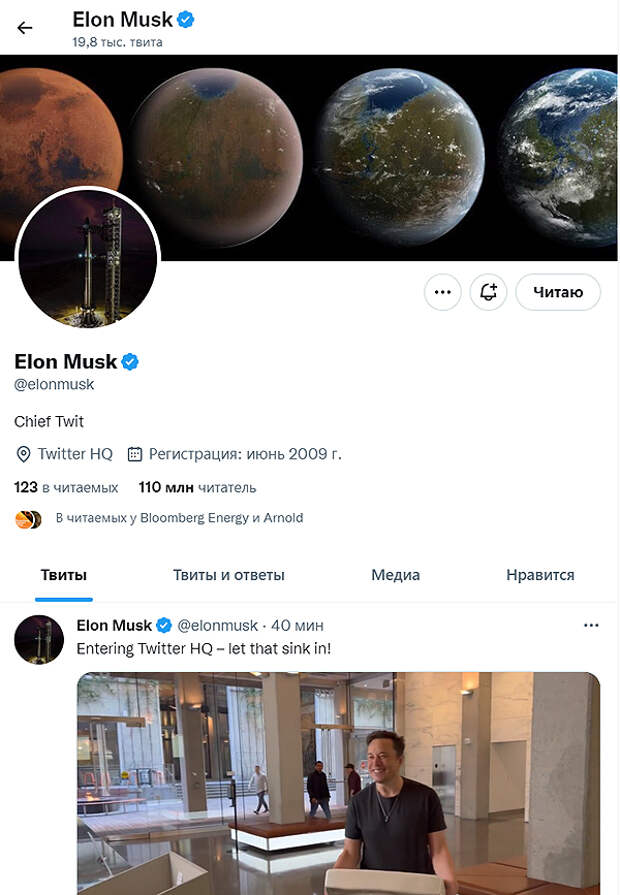
Task: Click the back arrow icon
Action: click(x=25, y=28)
